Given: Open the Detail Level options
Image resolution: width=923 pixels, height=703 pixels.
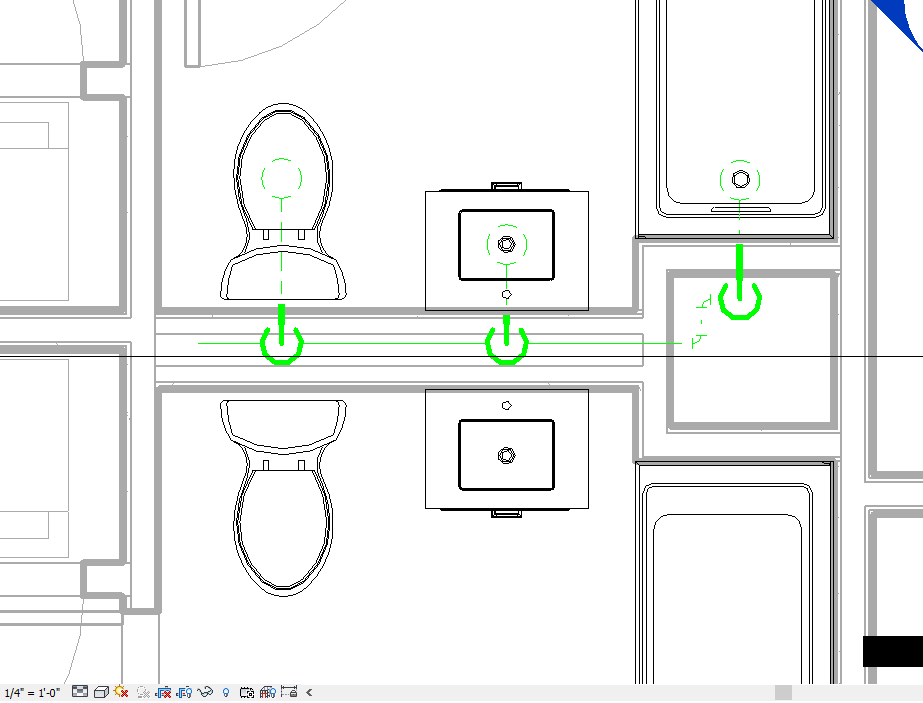Looking at the screenshot, I should tap(80, 690).
